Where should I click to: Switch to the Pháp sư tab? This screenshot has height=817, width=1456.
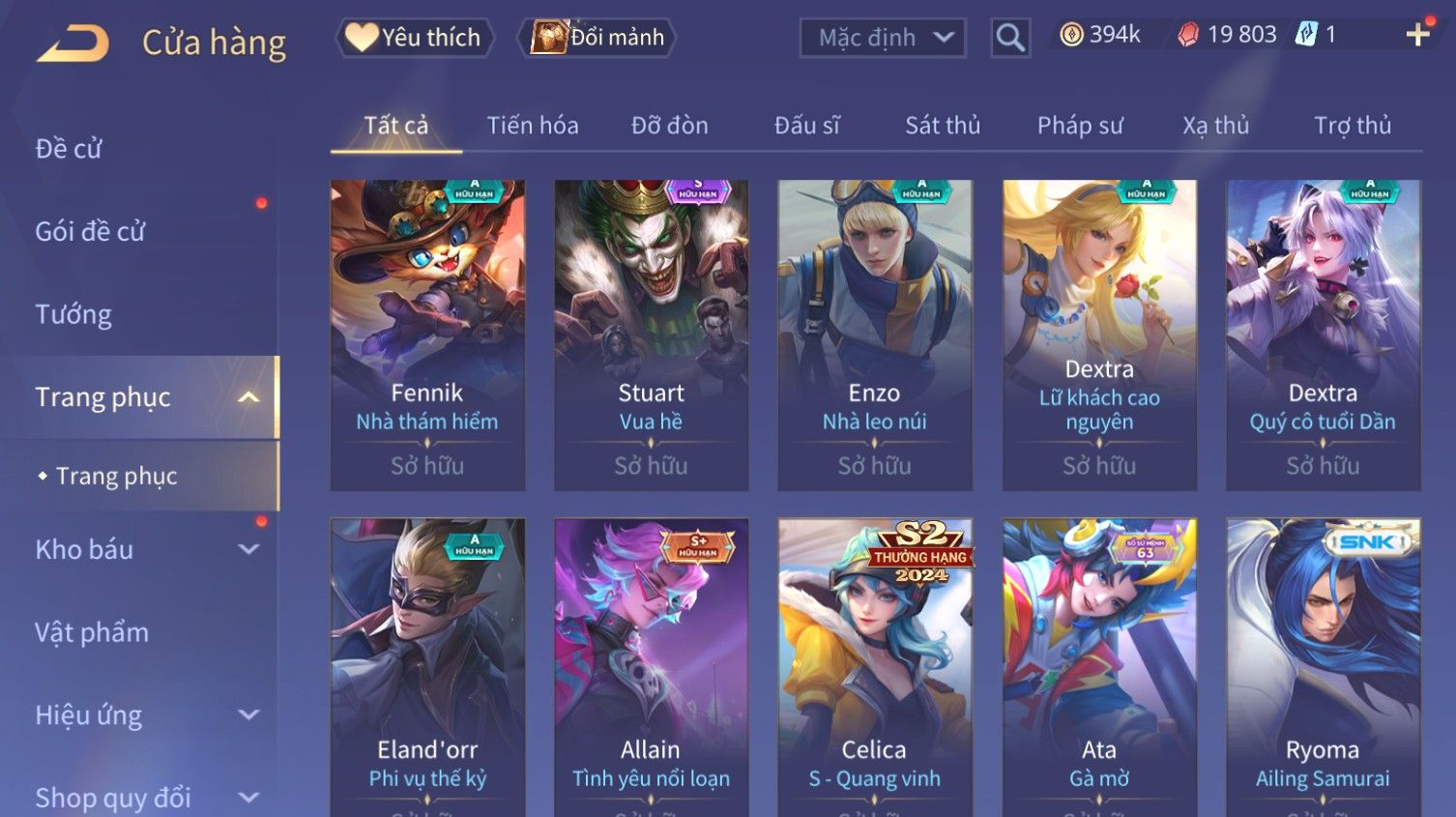(1080, 126)
